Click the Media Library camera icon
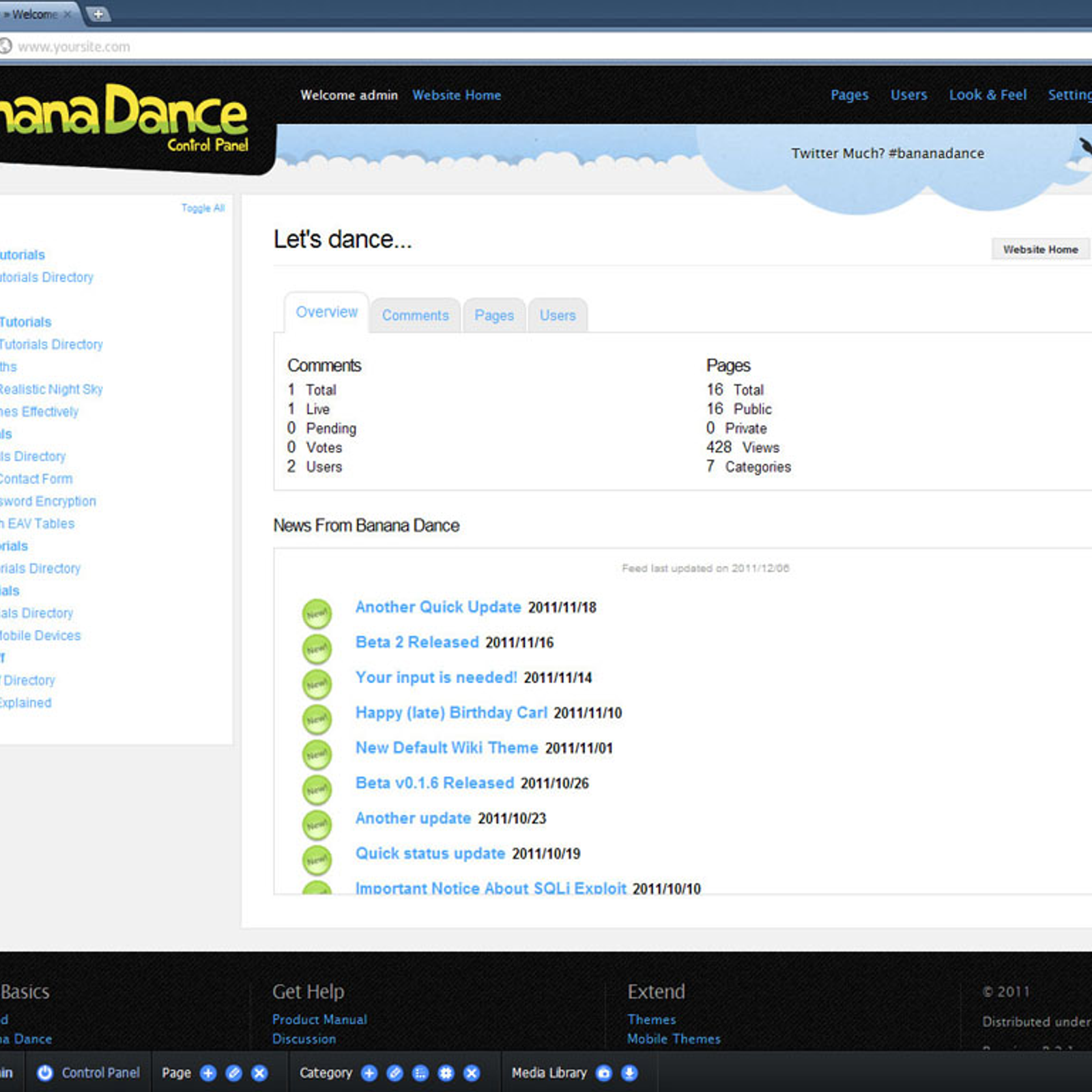 point(604,1073)
